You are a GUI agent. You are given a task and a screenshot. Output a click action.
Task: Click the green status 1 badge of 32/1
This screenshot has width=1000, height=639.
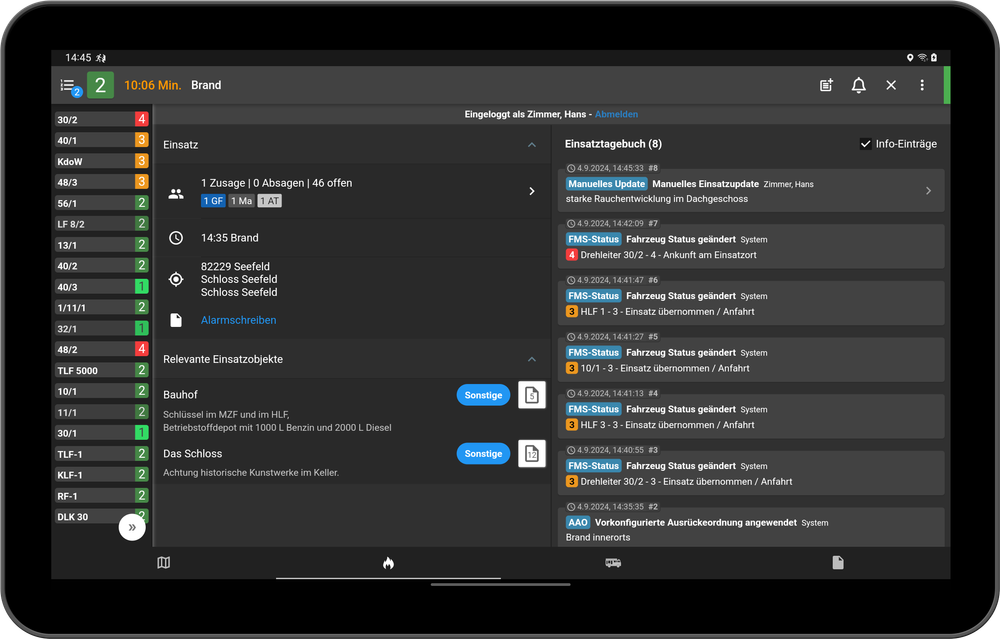point(142,328)
